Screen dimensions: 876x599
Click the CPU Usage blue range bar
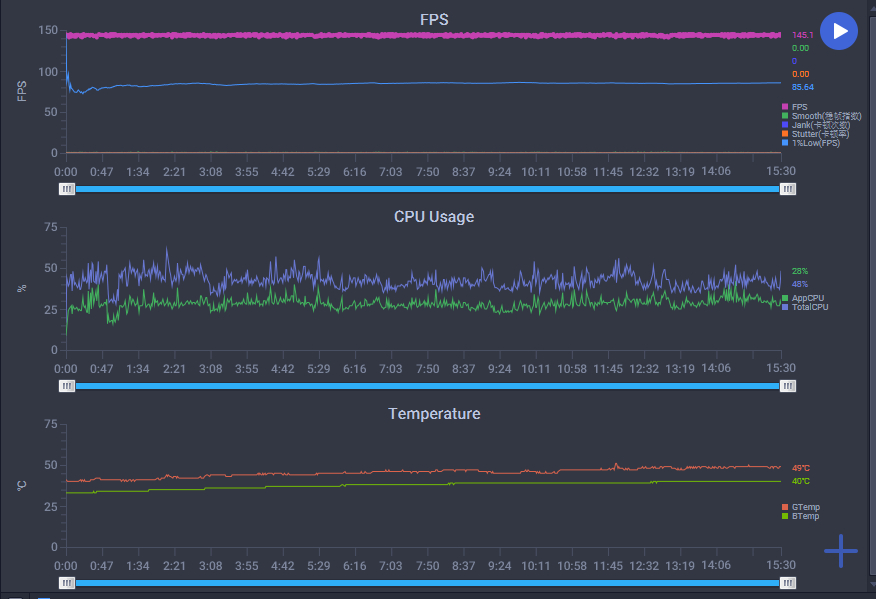[x=427, y=386]
